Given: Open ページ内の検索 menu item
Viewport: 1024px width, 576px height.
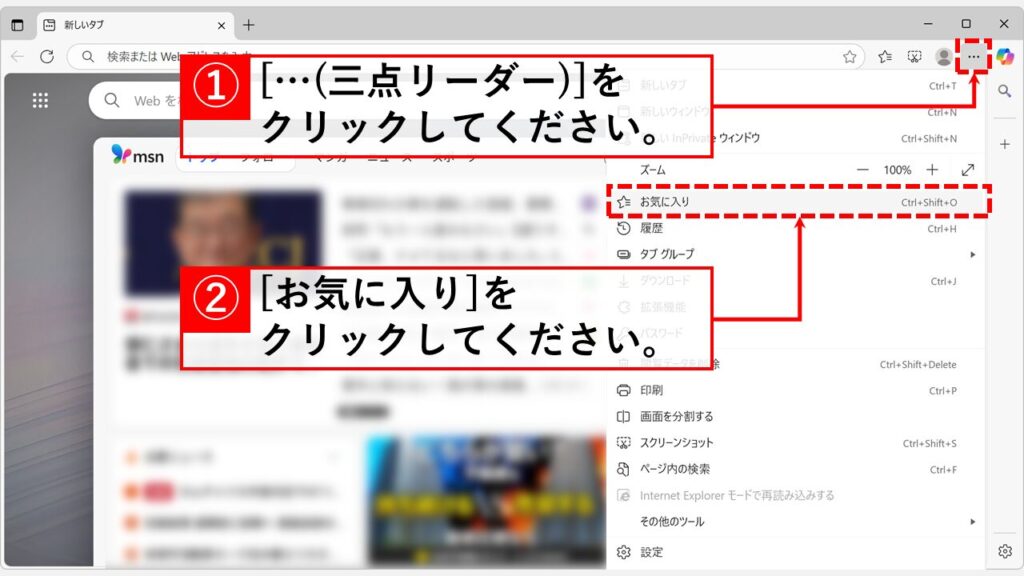Looking at the screenshot, I should pos(795,469).
